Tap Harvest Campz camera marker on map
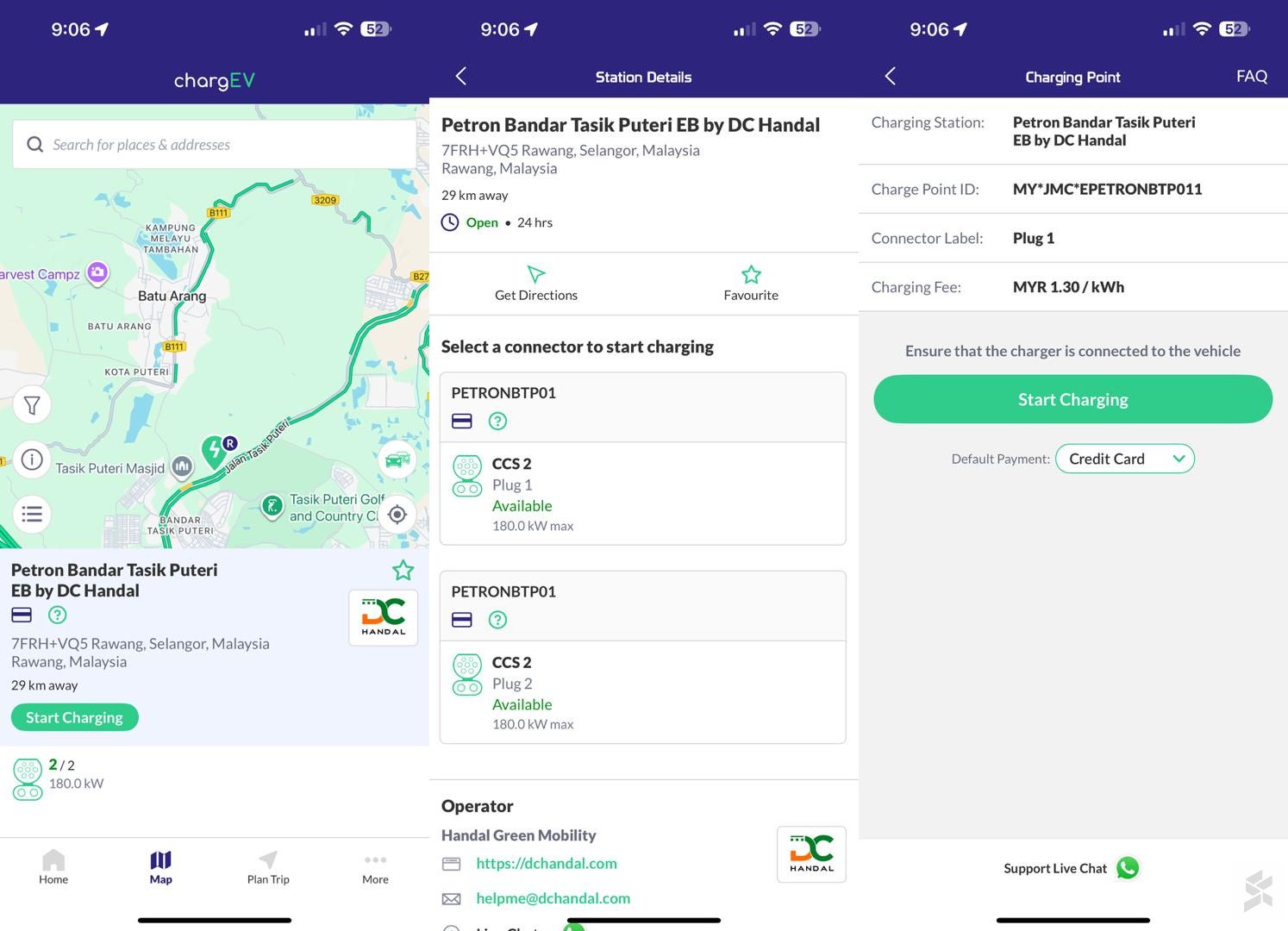The height and width of the screenshot is (931, 1288). coord(97,272)
